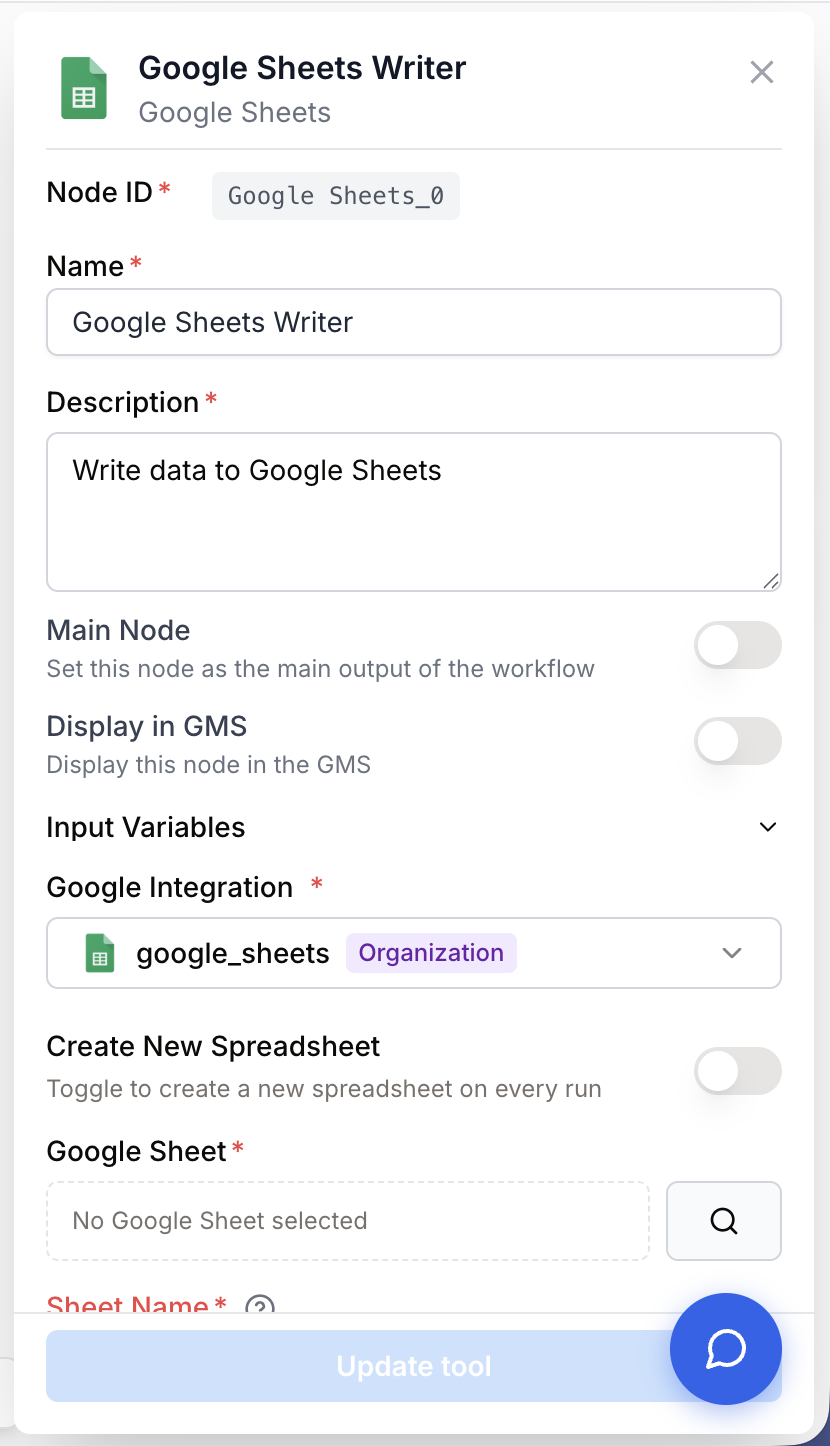Toggle Create New Spreadsheet switch
This screenshot has height=1446, width=830.
click(738, 1071)
